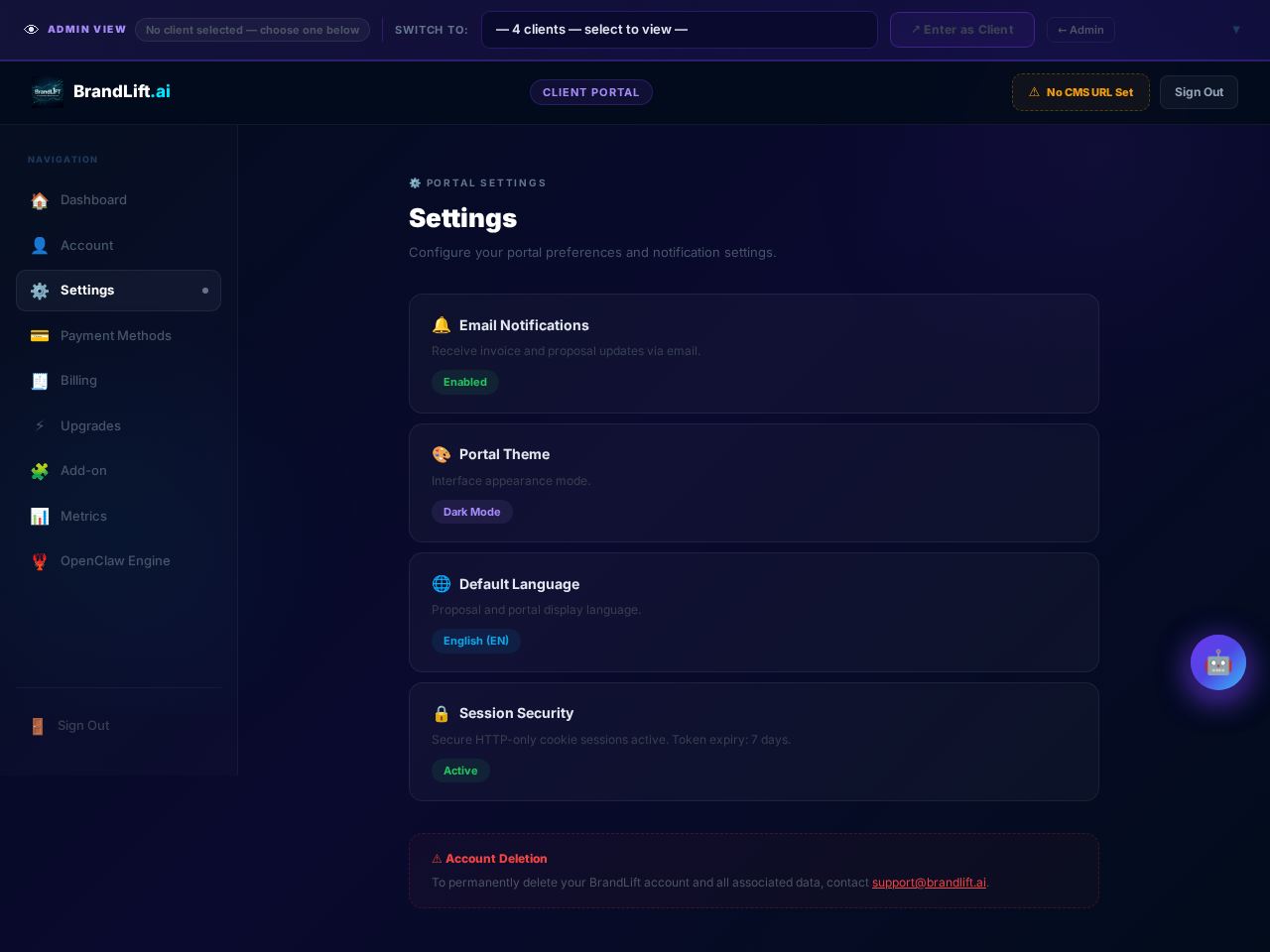The image size is (1270, 952).
Task: Click the Add-on puzzle piece icon
Action: (x=40, y=471)
